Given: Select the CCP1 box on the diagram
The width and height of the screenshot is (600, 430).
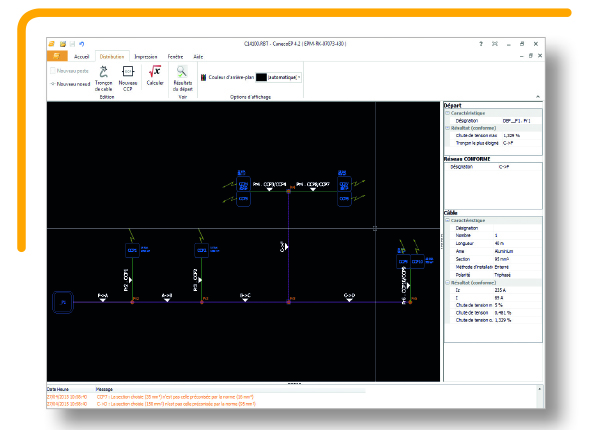Looking at the screenshot, I should pyautogui.click(x=132, y=251).
